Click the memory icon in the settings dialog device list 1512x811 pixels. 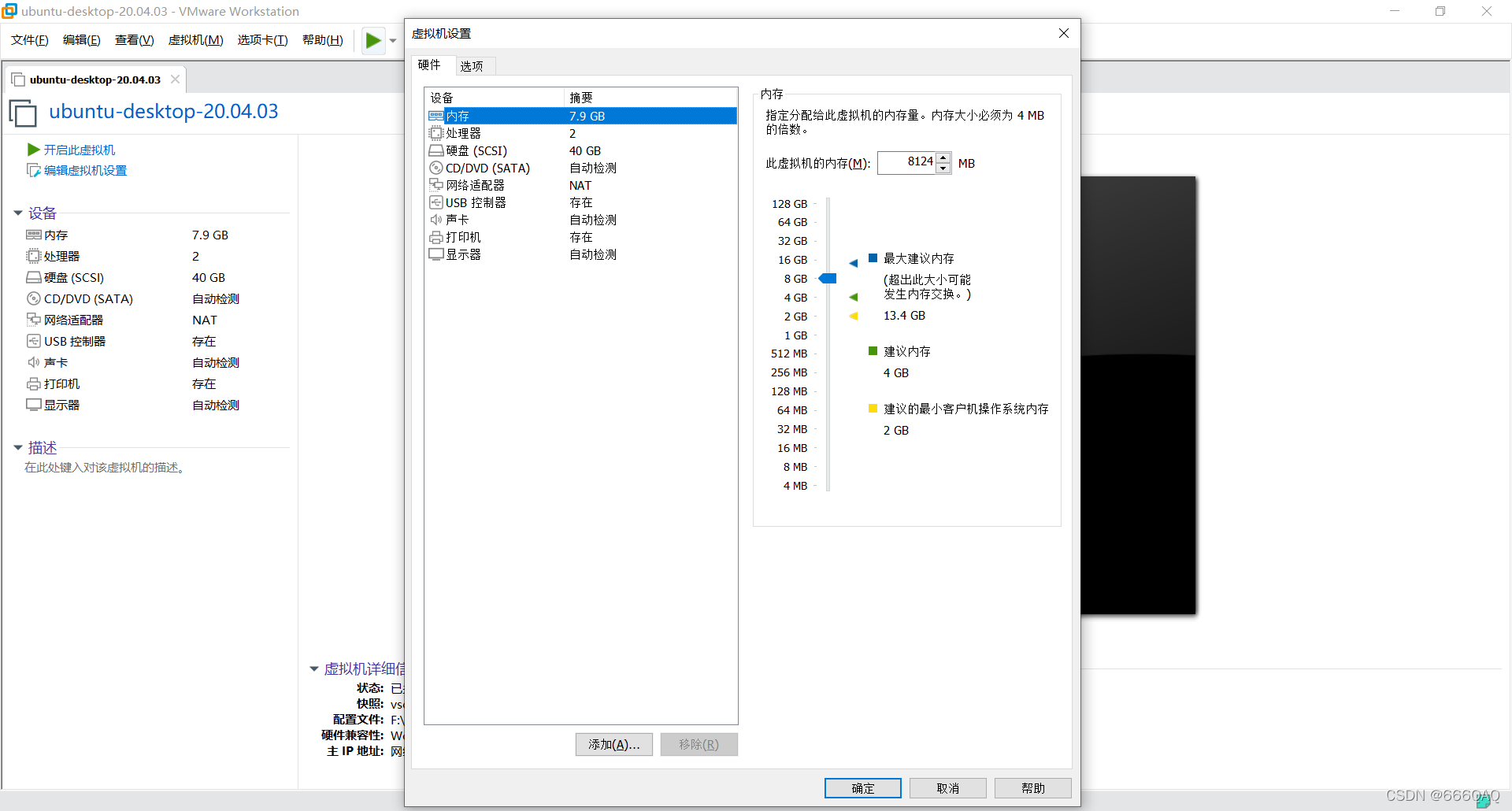[x=436, y=116]
